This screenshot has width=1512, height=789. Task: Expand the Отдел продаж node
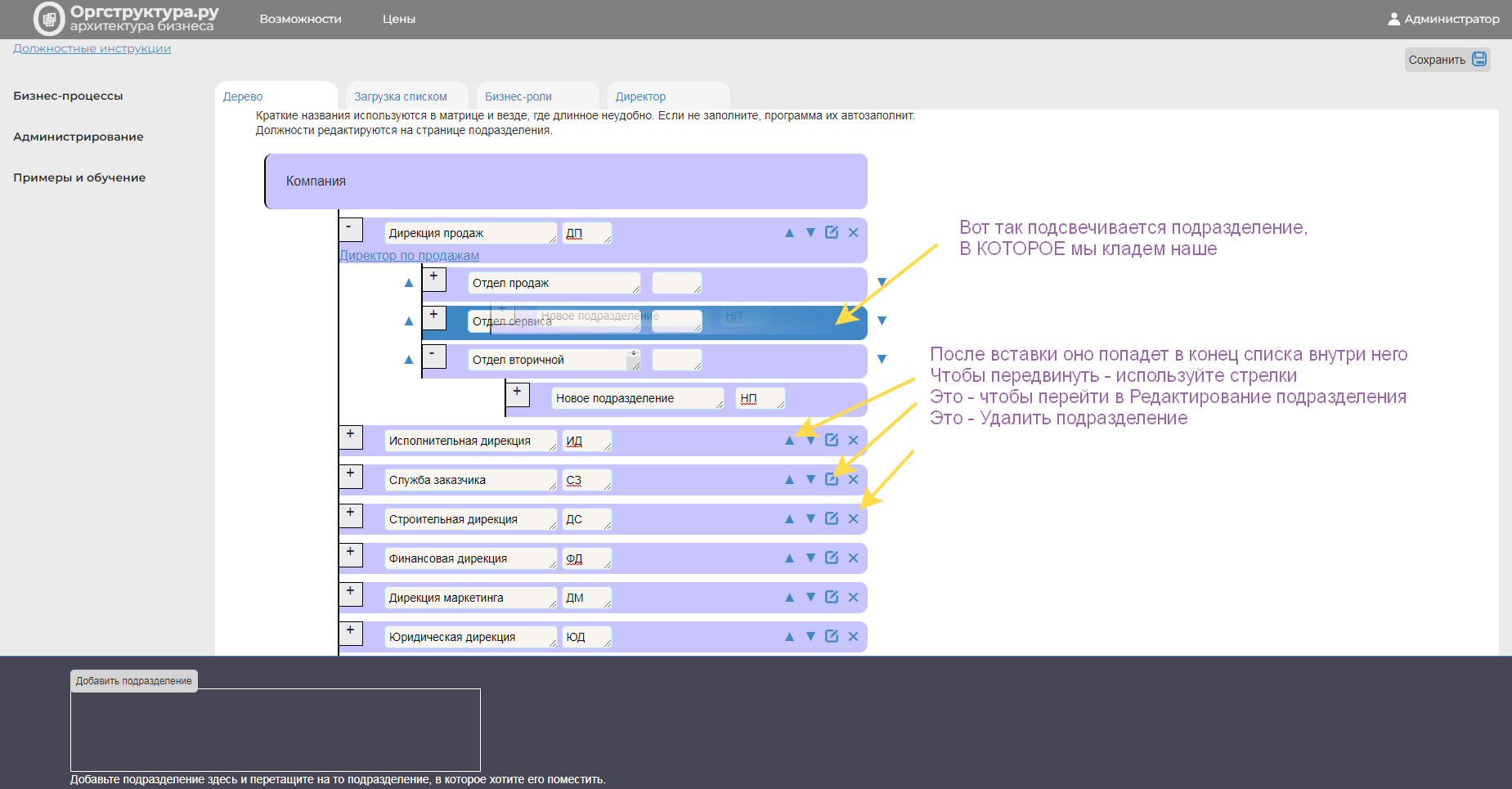[434, 280]
